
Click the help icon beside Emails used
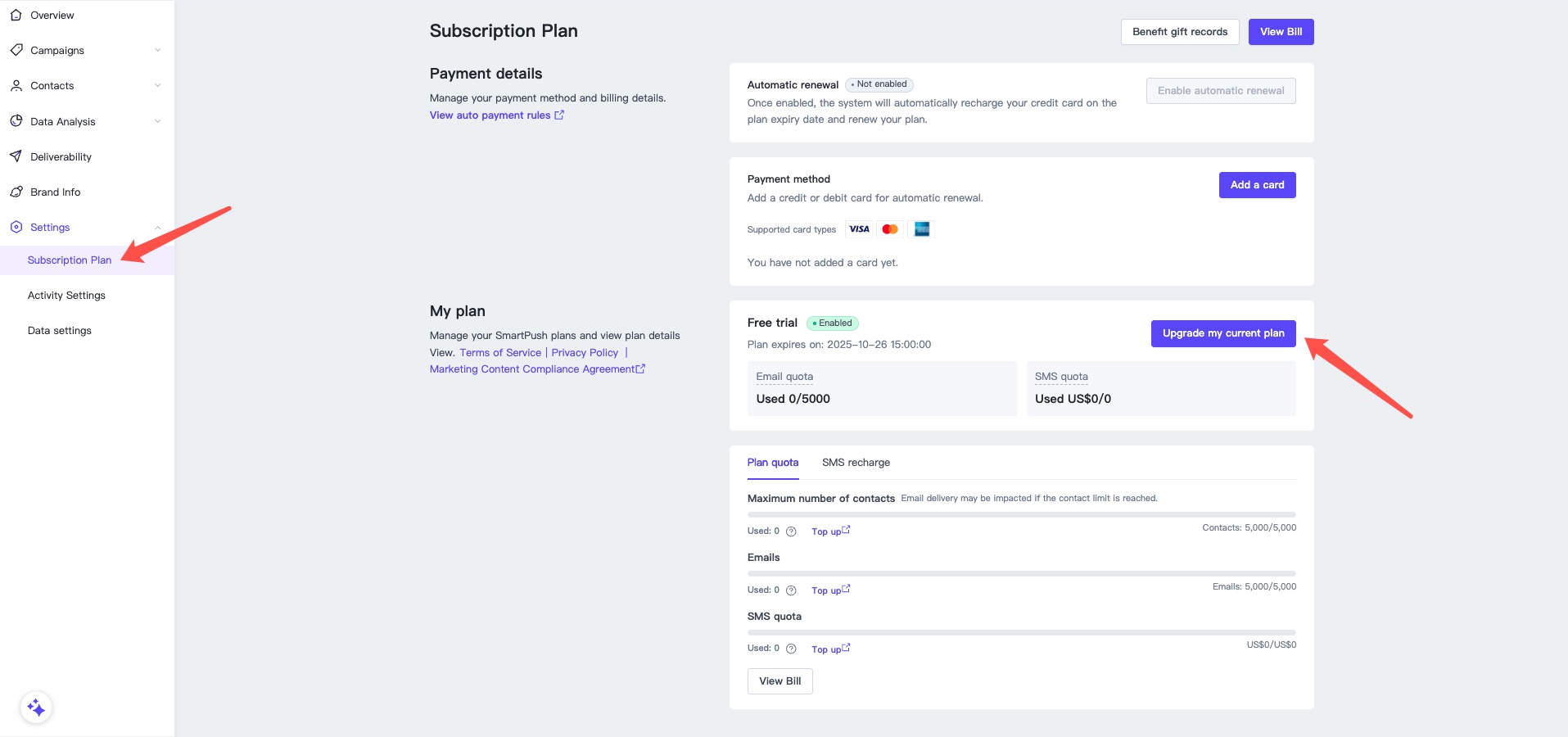tap(791, 590)
